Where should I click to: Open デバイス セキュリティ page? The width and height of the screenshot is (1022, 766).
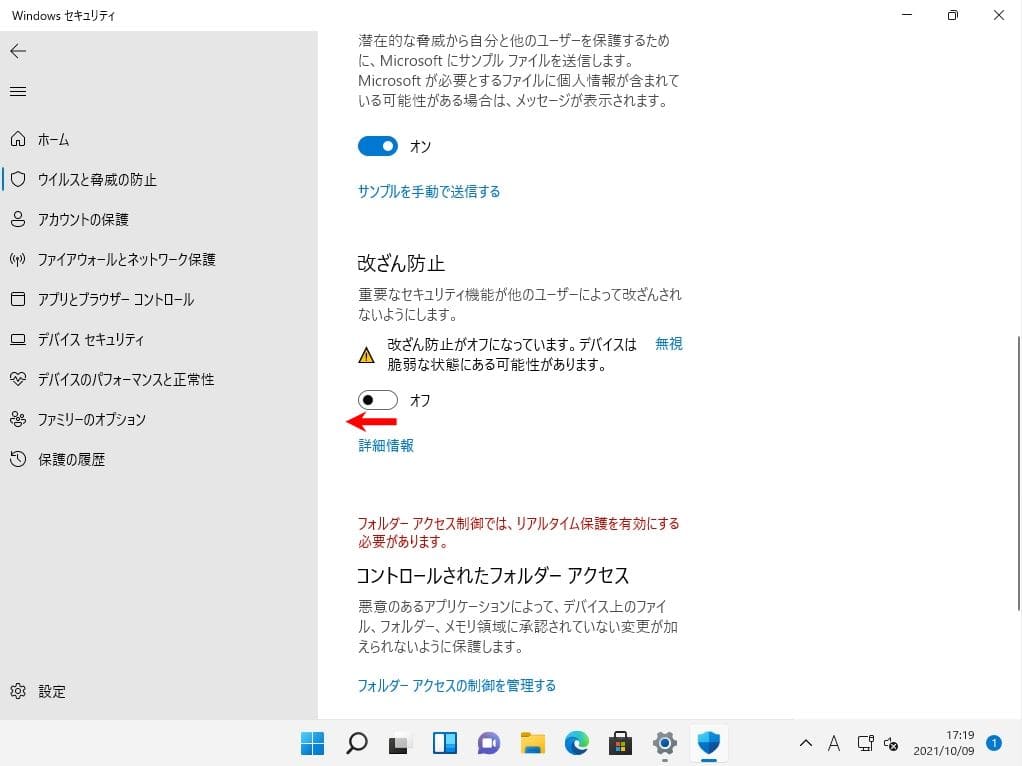pos(91,339)
